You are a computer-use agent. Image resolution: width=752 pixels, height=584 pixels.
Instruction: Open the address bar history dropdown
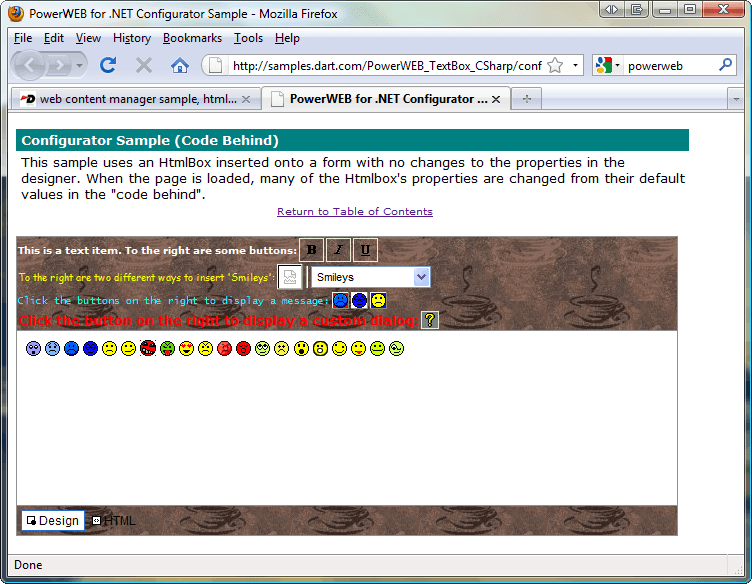coord(575,65)
